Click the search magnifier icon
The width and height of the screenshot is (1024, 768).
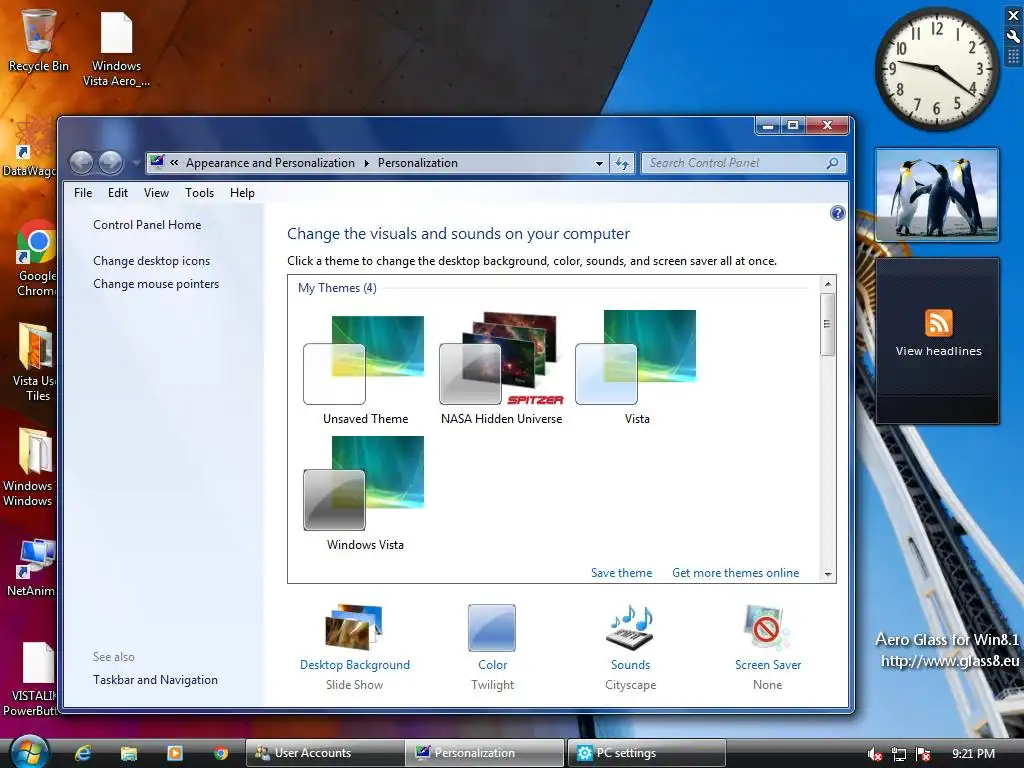832,163
